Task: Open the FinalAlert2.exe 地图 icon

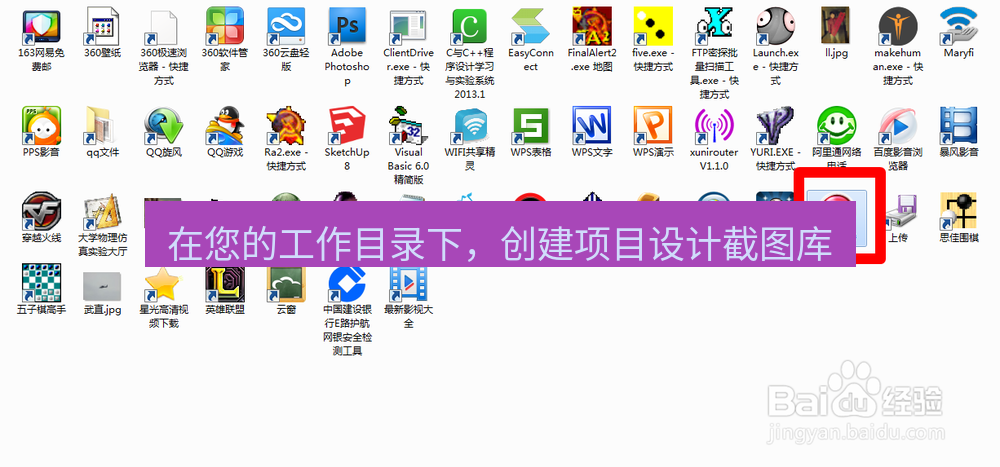Action: (x=592, y=25)
